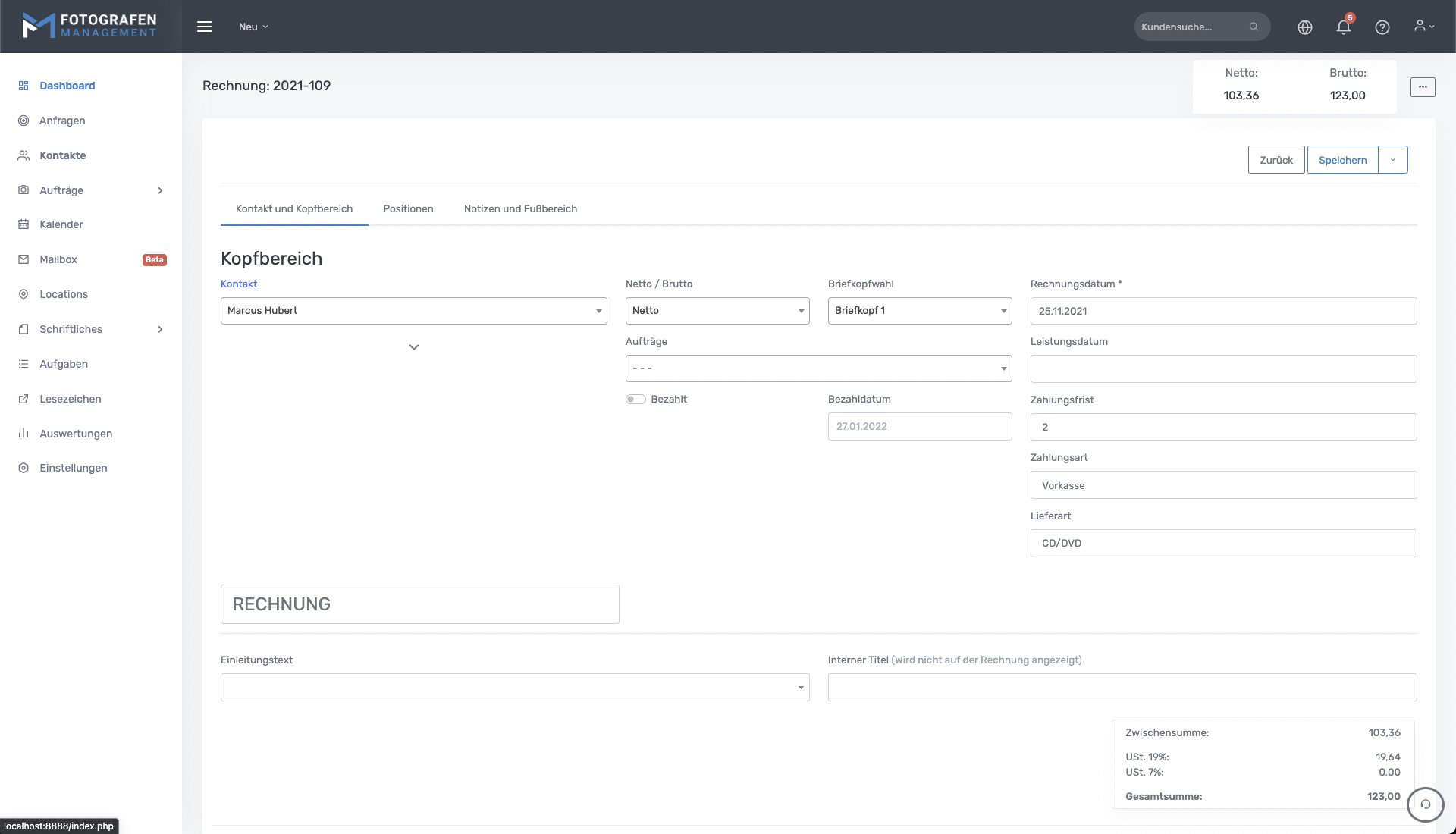Open the Briefkopfwahl dropdown

[x=919, y=311]
